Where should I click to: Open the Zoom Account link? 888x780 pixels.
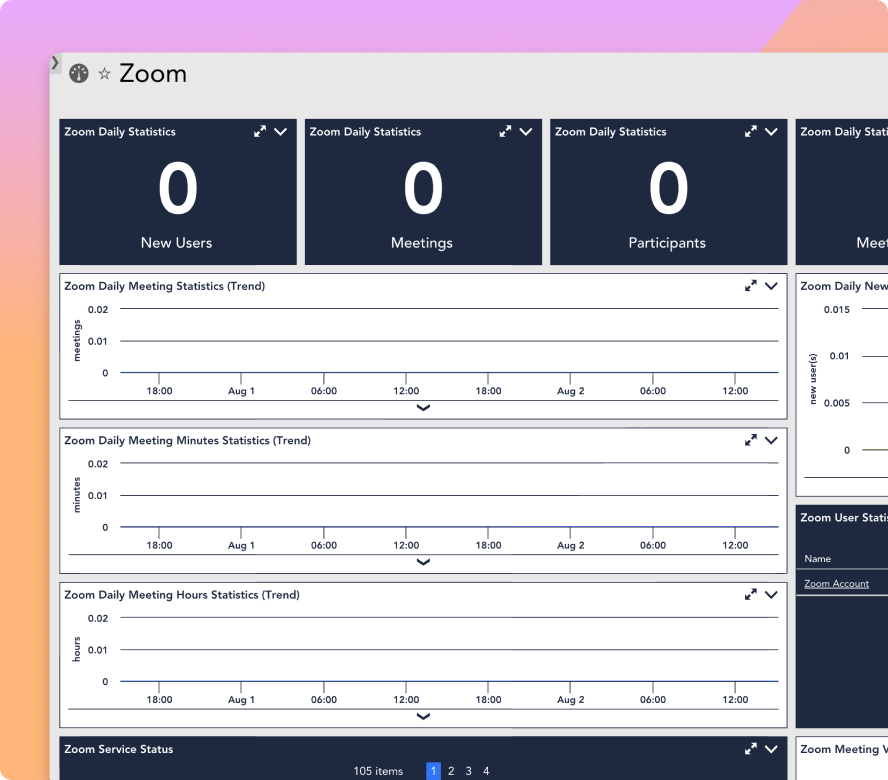pyautogui.click(x=836, y=583)
